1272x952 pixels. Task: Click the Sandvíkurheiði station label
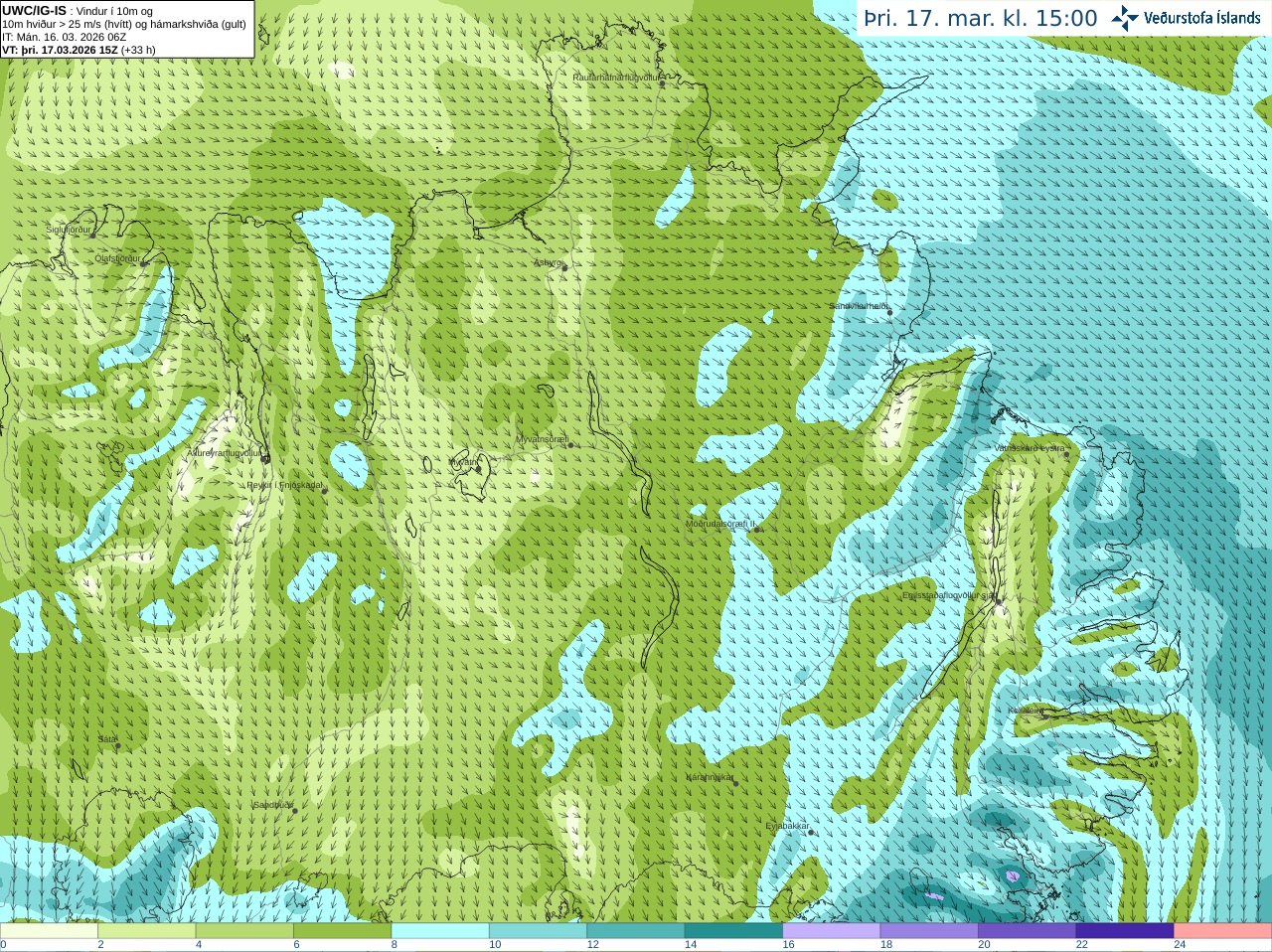859,306
